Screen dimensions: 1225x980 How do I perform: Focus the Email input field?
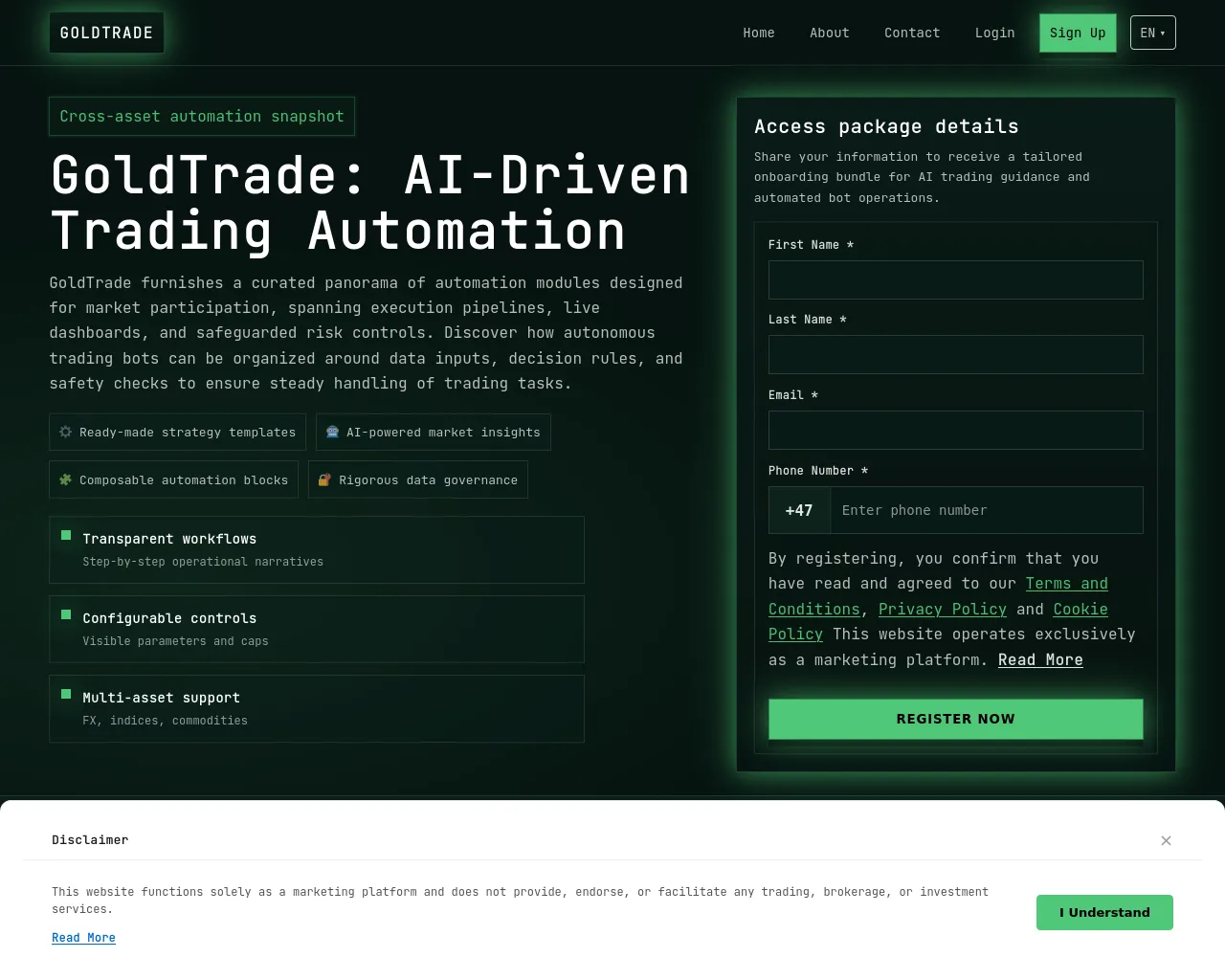click(955, 430)
